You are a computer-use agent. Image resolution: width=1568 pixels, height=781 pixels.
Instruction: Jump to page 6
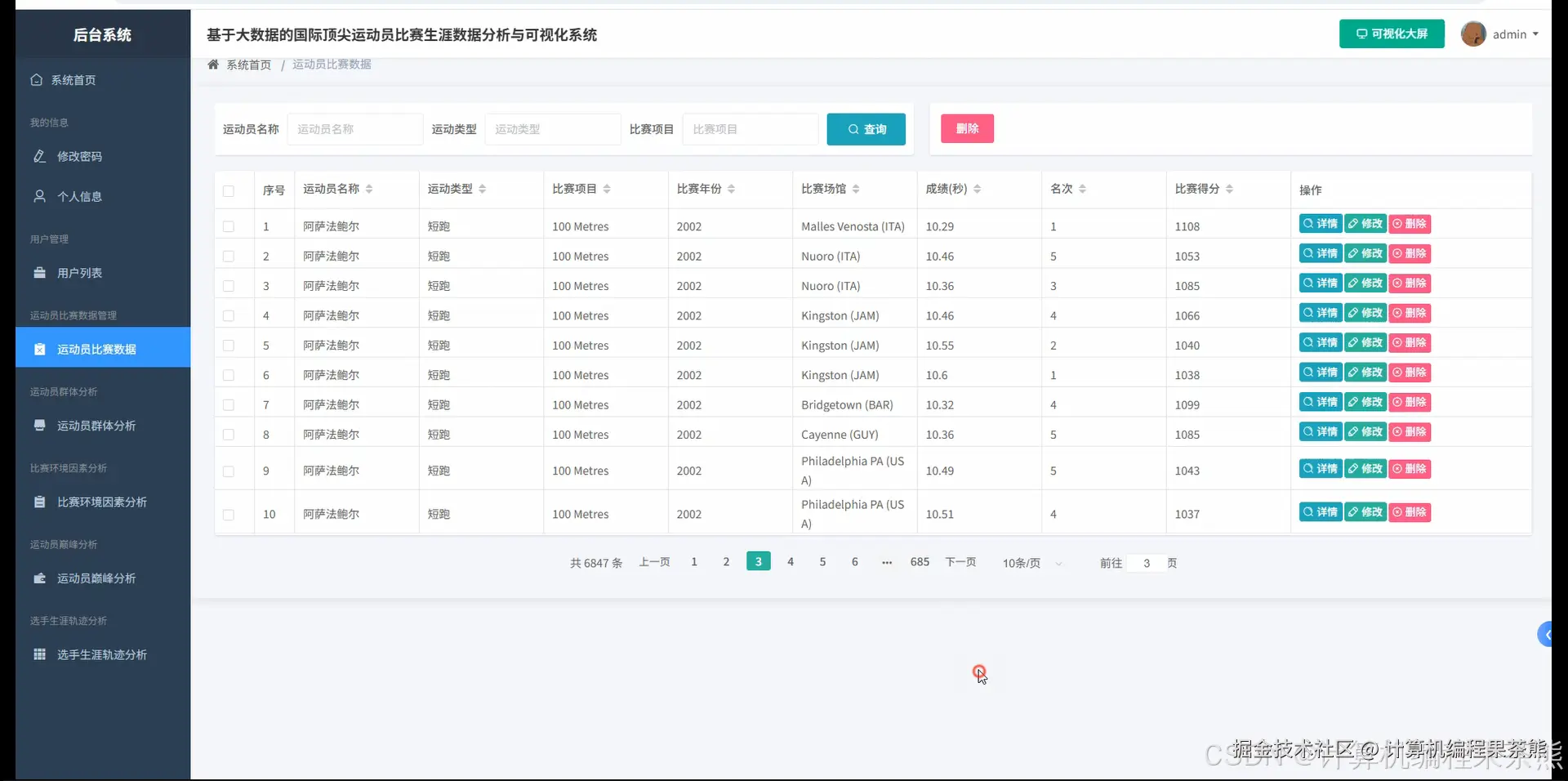[x=855, y=561]
